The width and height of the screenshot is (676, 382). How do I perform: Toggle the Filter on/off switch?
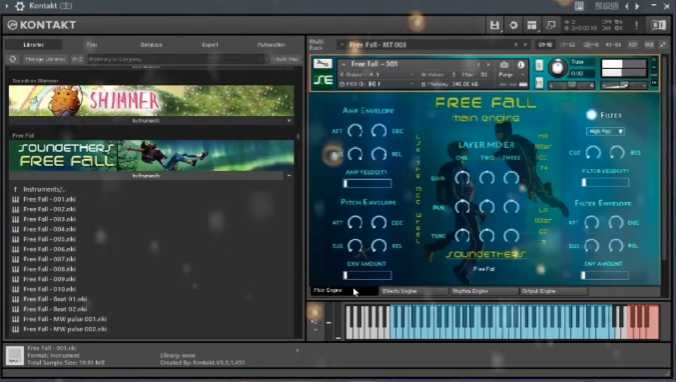(592, 115)
